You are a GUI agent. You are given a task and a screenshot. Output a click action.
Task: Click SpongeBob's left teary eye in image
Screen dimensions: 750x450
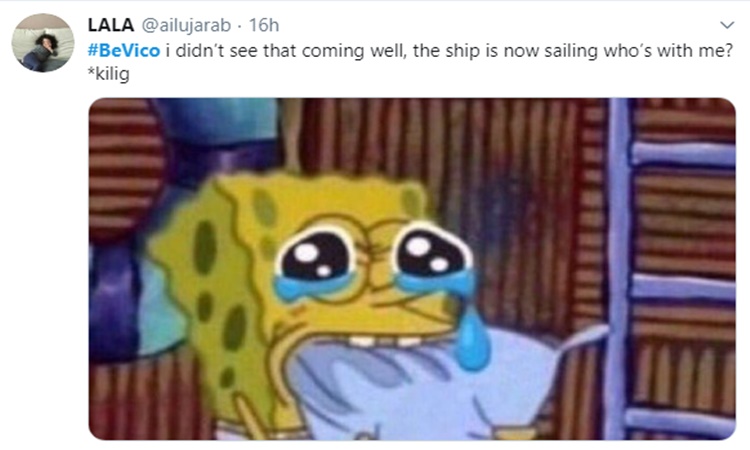(316, 261)
